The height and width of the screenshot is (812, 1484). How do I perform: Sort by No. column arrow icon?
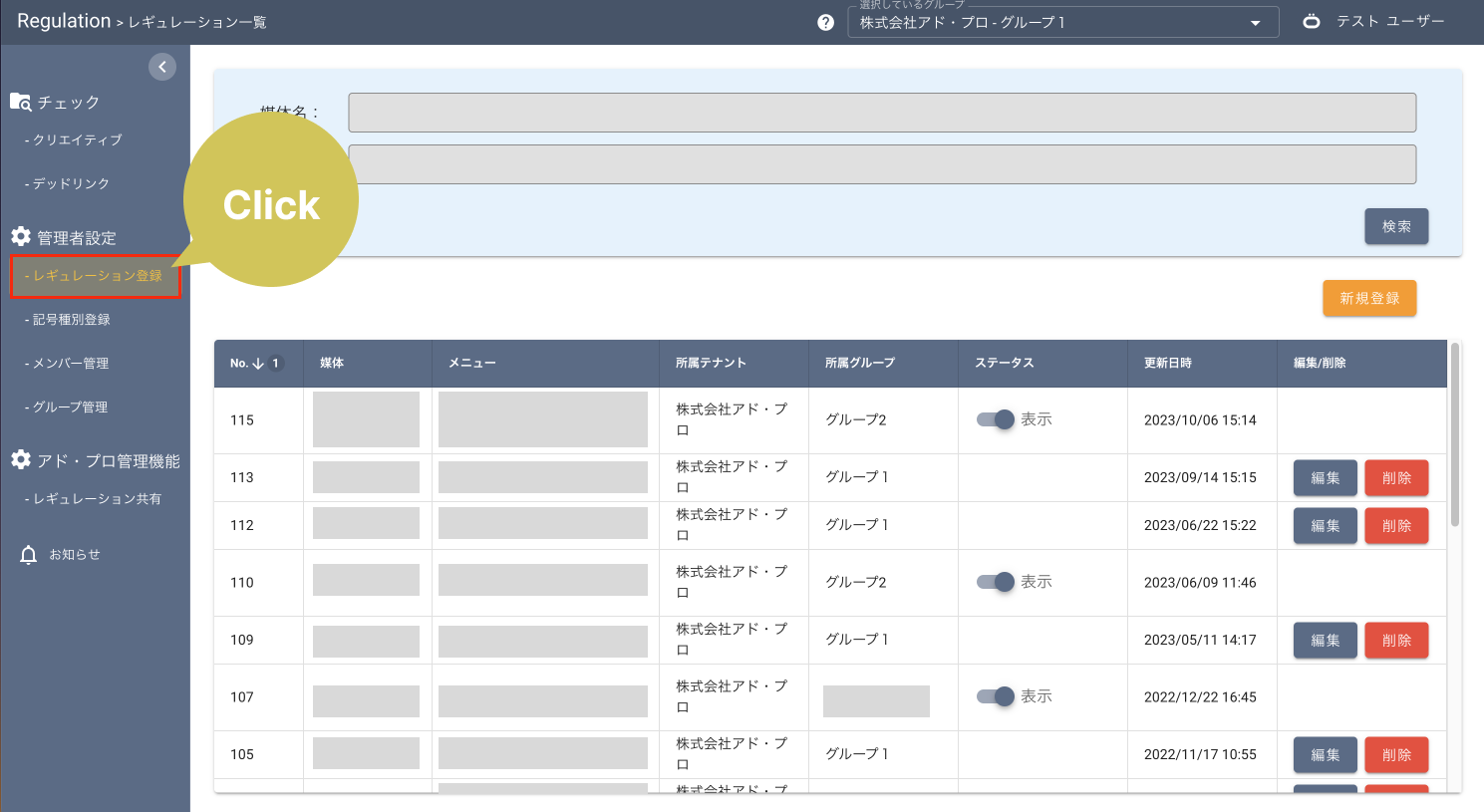[x=258, y=364]
